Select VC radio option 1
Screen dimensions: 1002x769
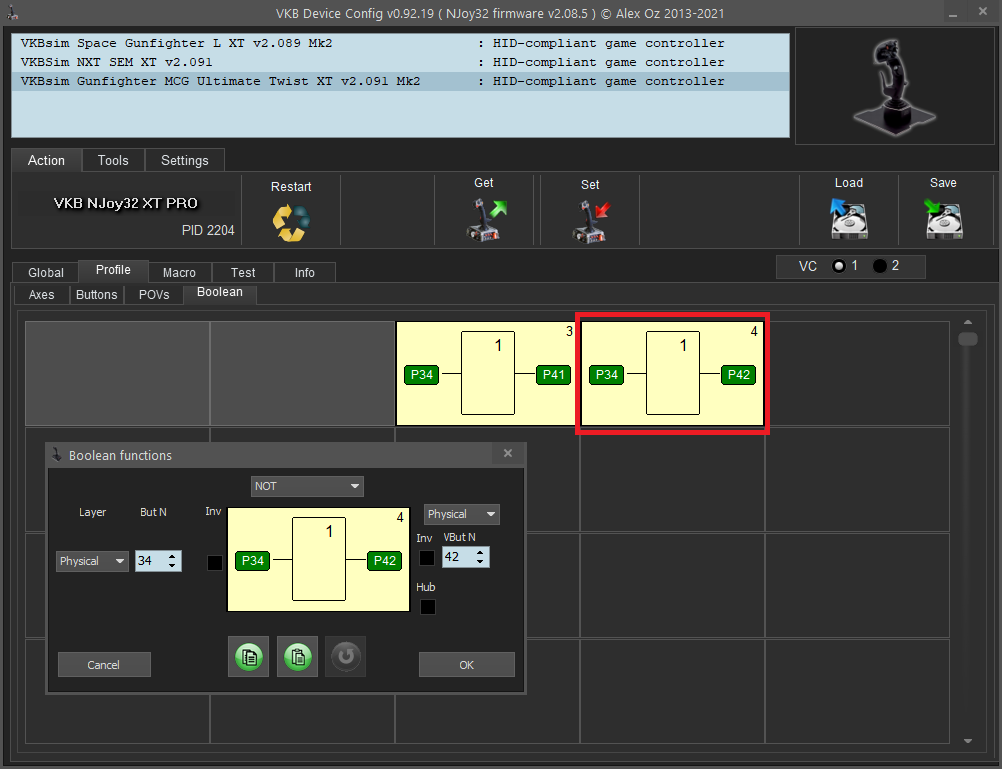coord(839,266)
